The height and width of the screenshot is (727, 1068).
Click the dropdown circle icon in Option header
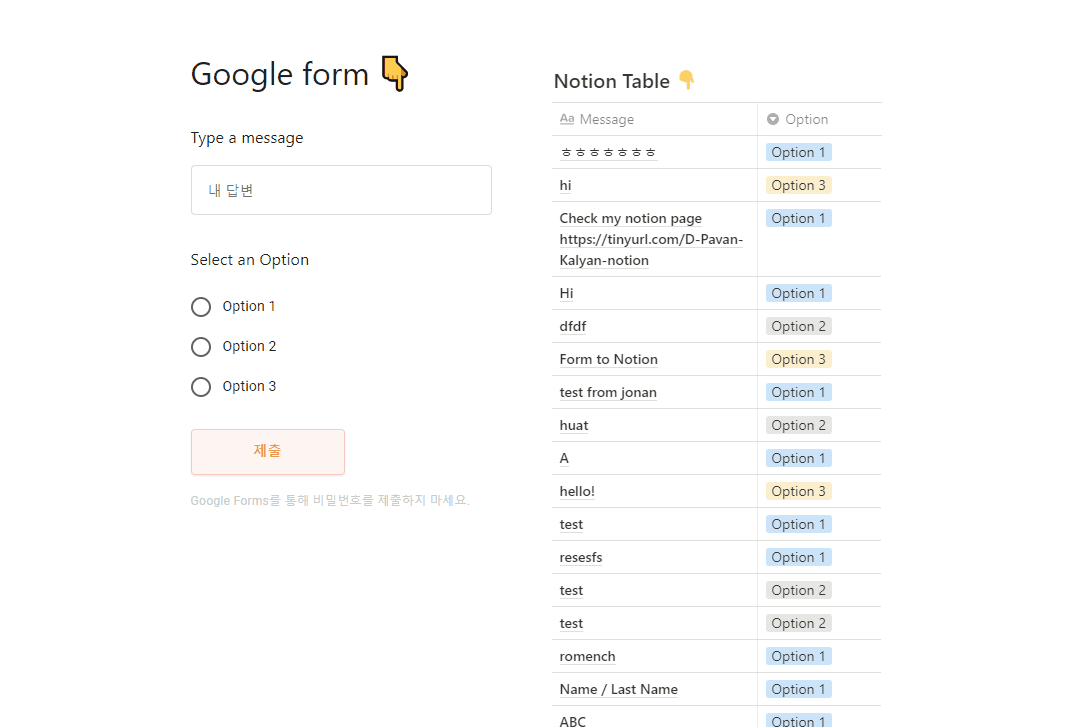point(773,119)
